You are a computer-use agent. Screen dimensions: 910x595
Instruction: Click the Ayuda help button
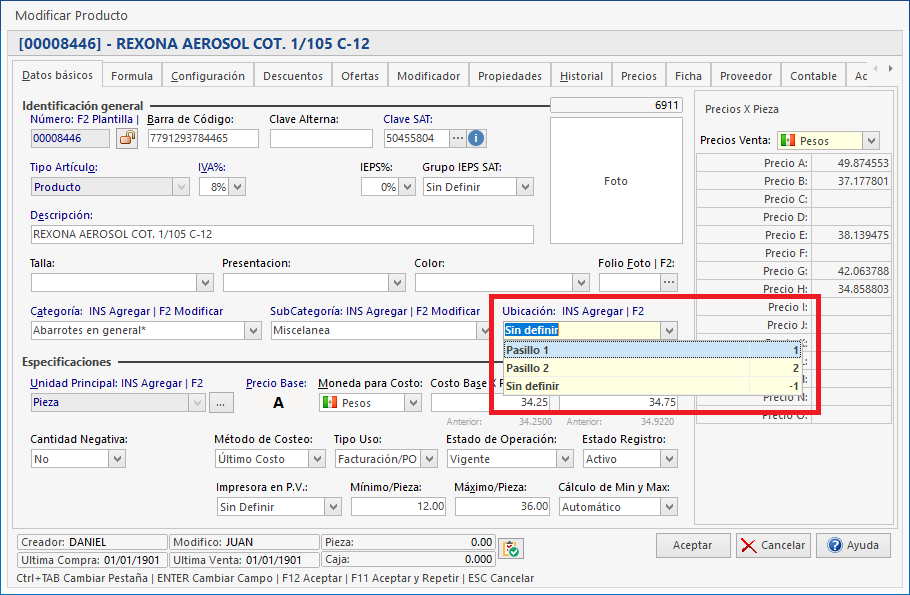[853, 545]
